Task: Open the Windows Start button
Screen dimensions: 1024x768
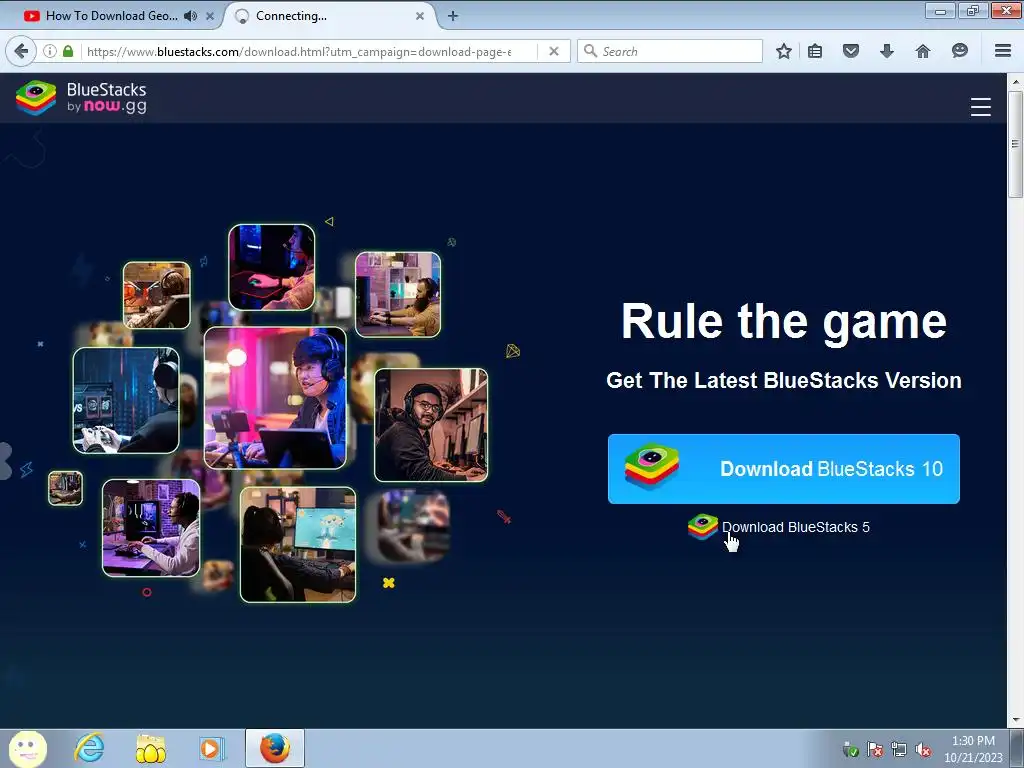Action: tap(28, 748)
